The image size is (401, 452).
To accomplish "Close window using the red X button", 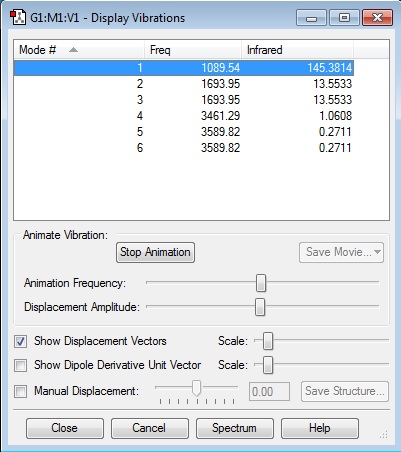I will click(x=377, y=18).
